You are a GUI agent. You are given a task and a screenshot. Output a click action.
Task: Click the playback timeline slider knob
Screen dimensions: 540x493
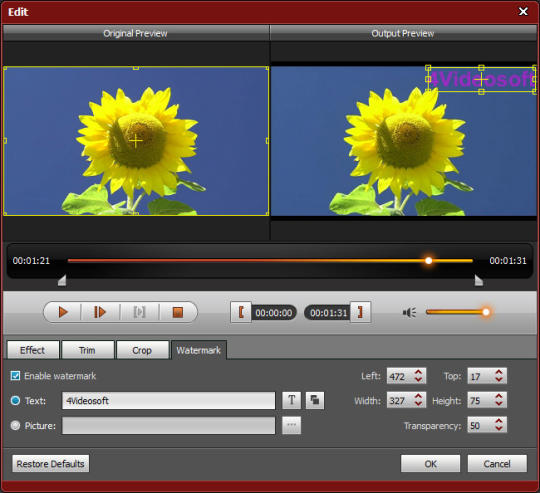428,261
